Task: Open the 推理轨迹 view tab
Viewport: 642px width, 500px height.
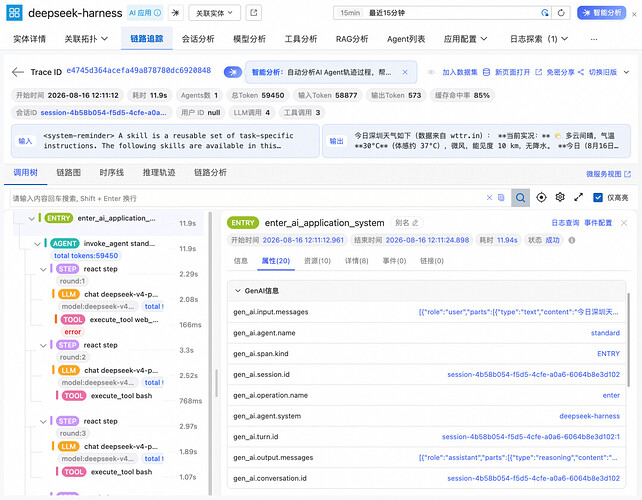Action: pyautogui.click(x=159, y=172)
